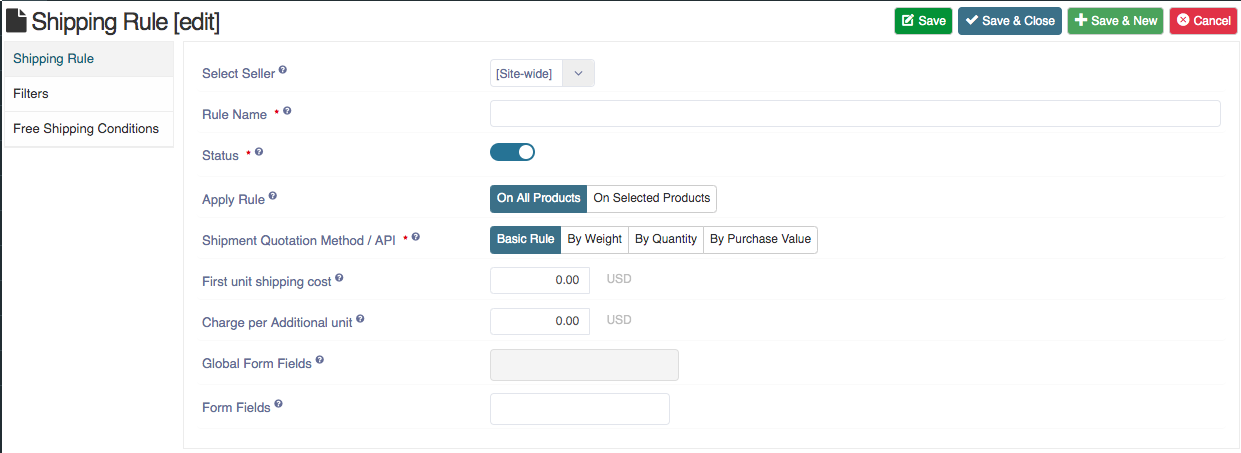Click help icon beside First unit shipping cost
This screenshot has height=453, width=1241.
coord(339,278)
